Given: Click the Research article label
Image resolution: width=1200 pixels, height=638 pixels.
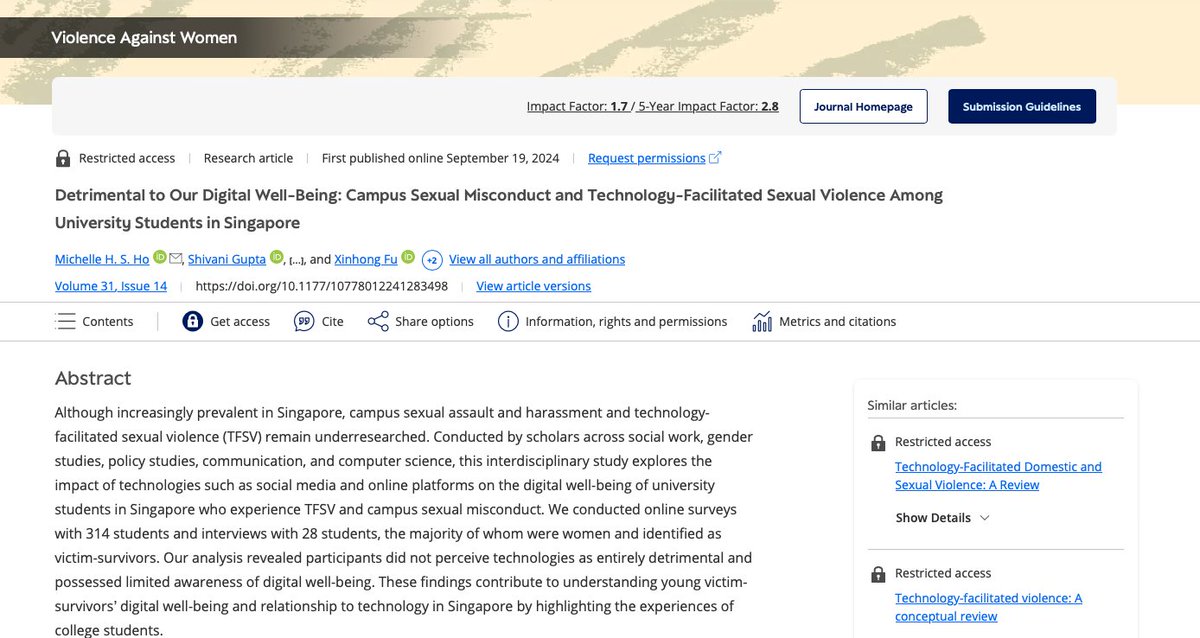Looking at the screenshot, I should click(248, 158).
